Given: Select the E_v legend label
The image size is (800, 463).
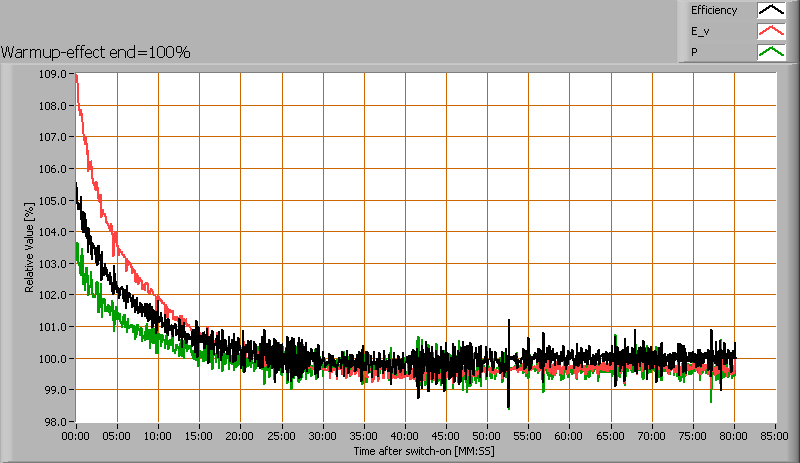Looking at the screenshot, I should click(699, 32).
